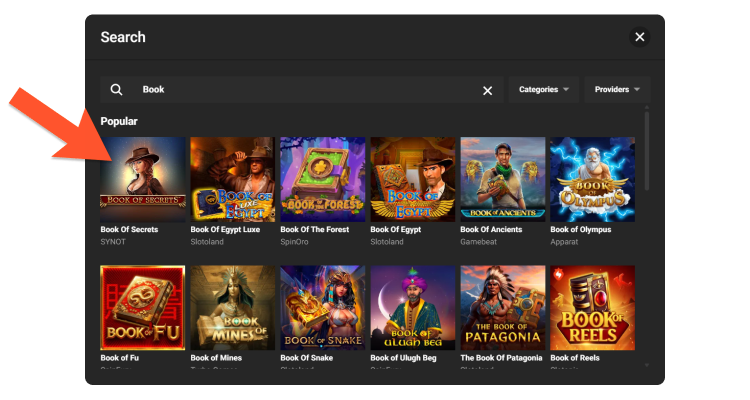Expand the Providers dropdown
The image size is (750, 400).
(617, 90)
